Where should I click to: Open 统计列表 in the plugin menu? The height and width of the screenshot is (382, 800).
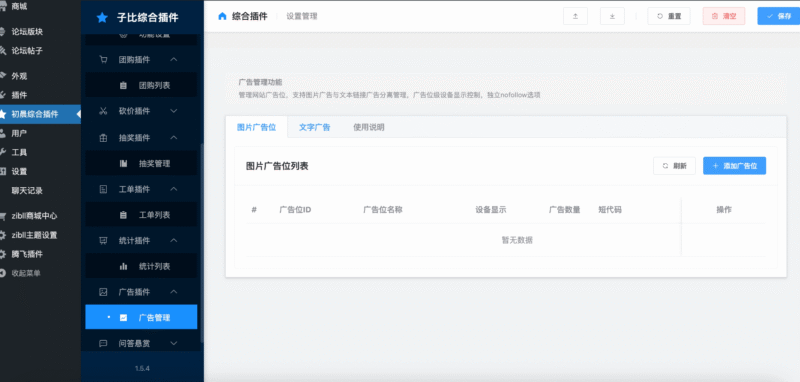141,267
